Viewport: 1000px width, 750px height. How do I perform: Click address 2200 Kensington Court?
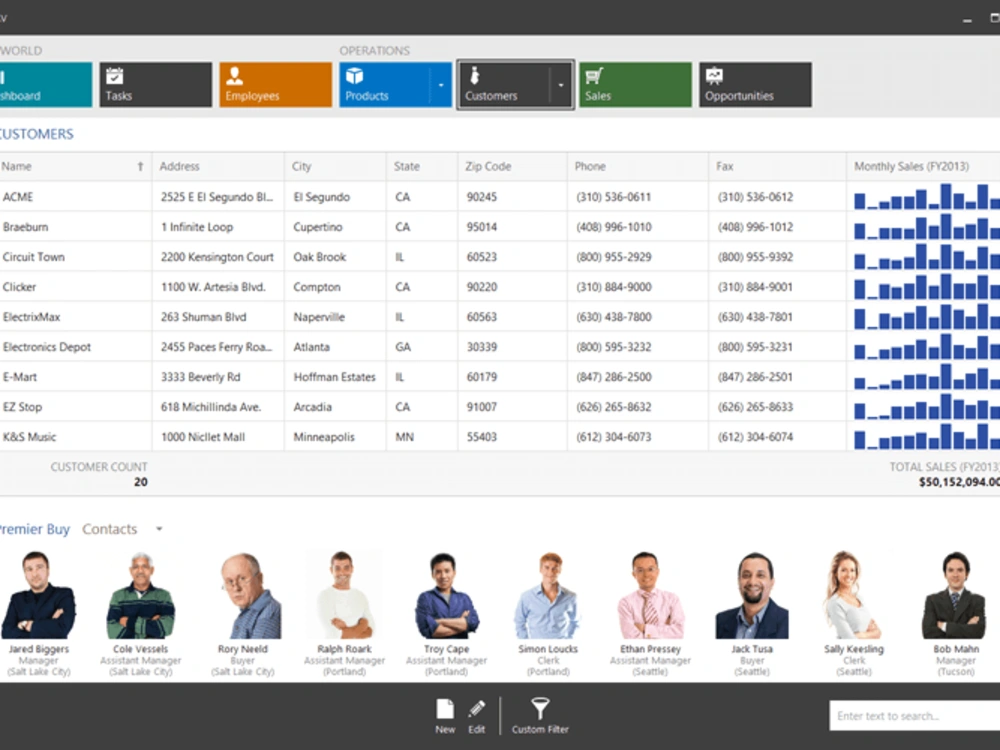pos(217,257)
